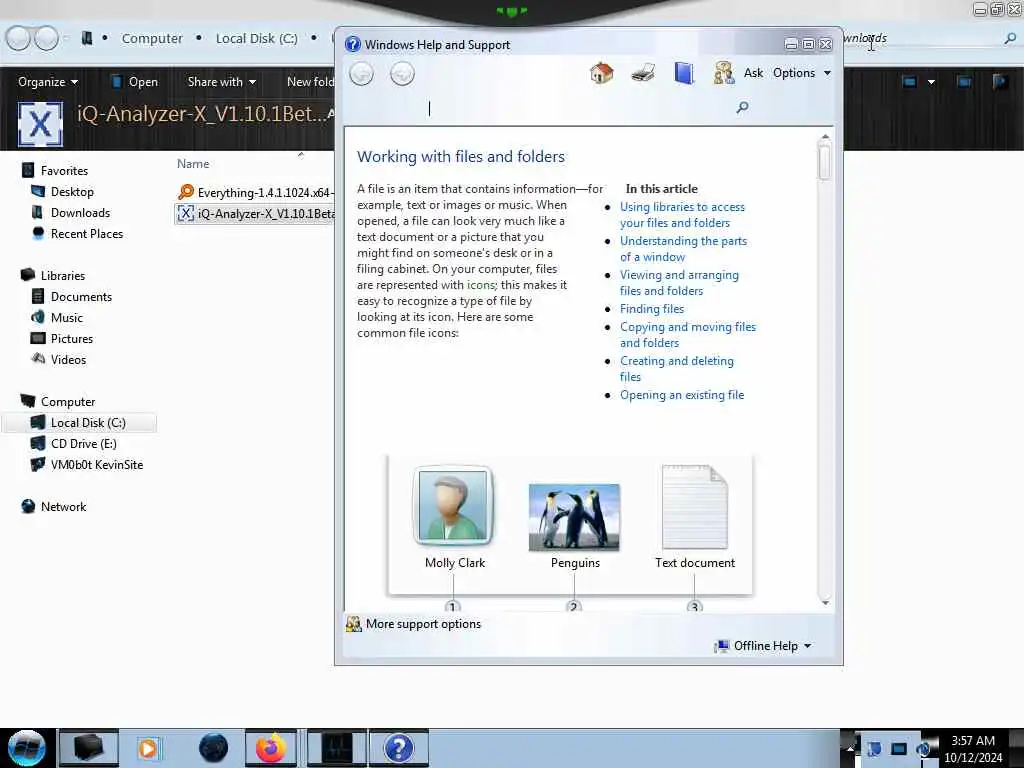Click the file explorer taskbar button
Screen dimensions: 1024x768
pyautogui.click(x=89, y=748)
